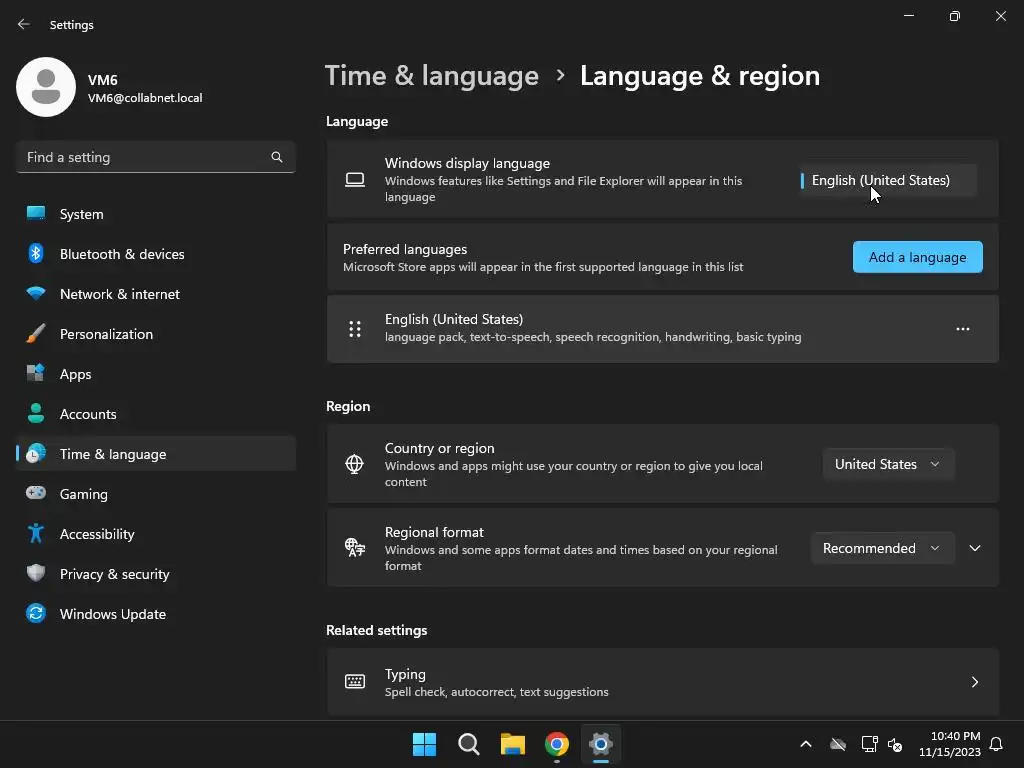
Task: Click the Personalization paintbrush icon
Action: click(36, 333)
